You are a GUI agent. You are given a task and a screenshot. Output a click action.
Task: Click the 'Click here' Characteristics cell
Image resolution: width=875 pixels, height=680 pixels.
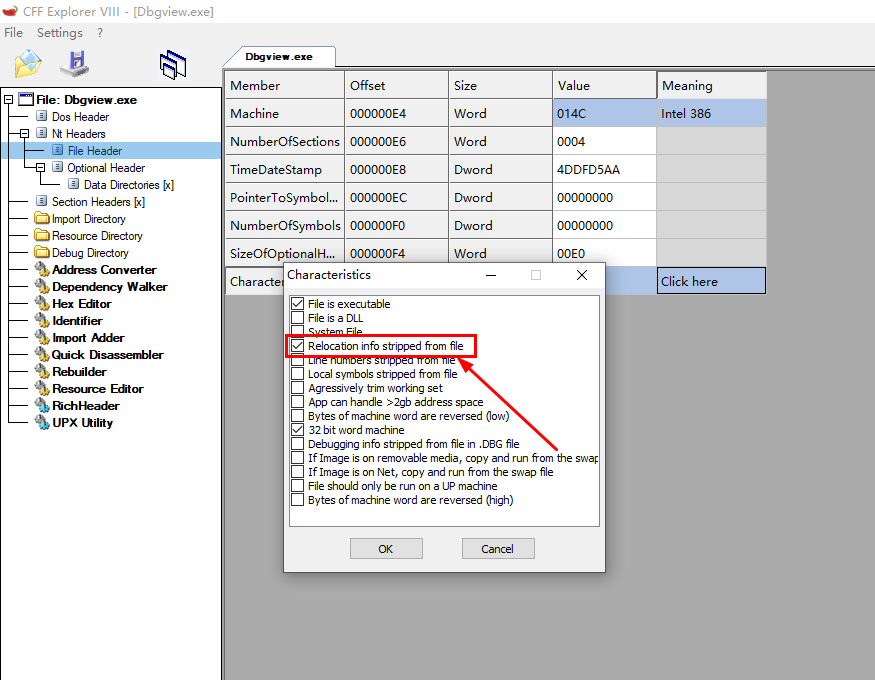[x=711, y=281]
